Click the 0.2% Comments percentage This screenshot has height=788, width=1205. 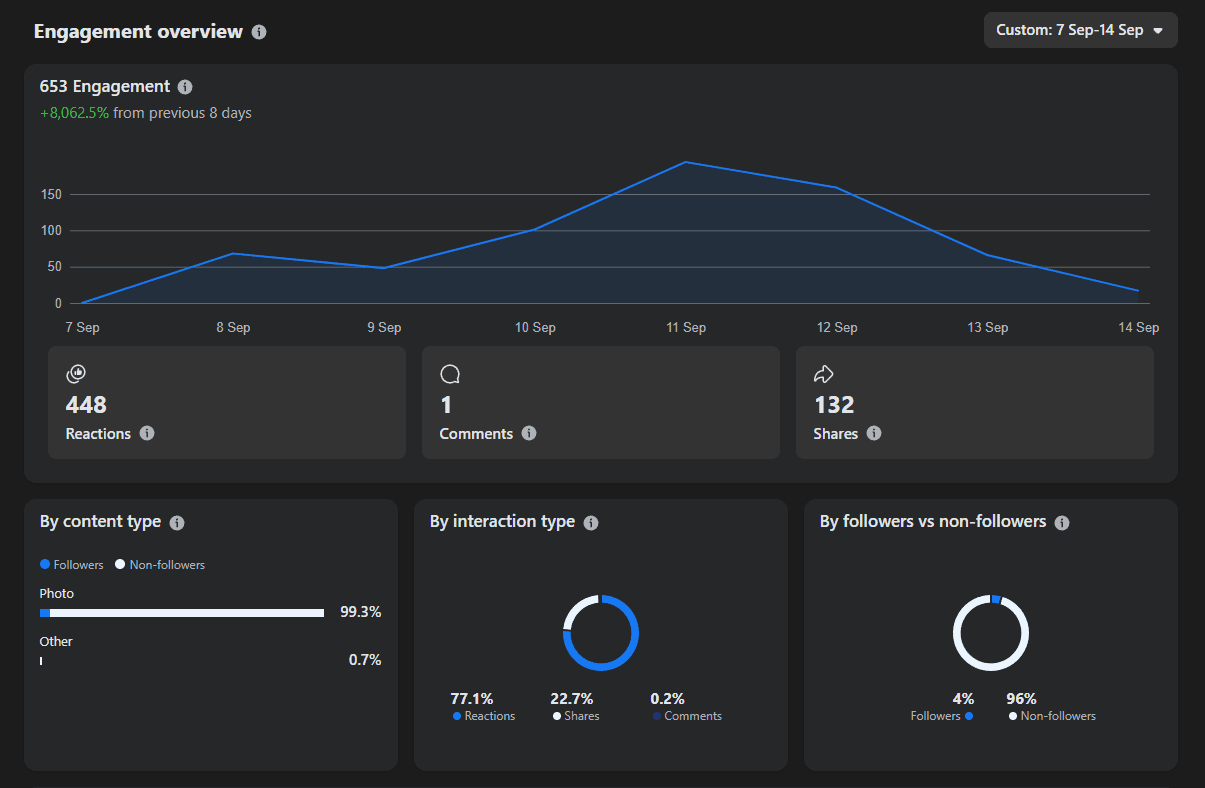[x=667, y=699]
